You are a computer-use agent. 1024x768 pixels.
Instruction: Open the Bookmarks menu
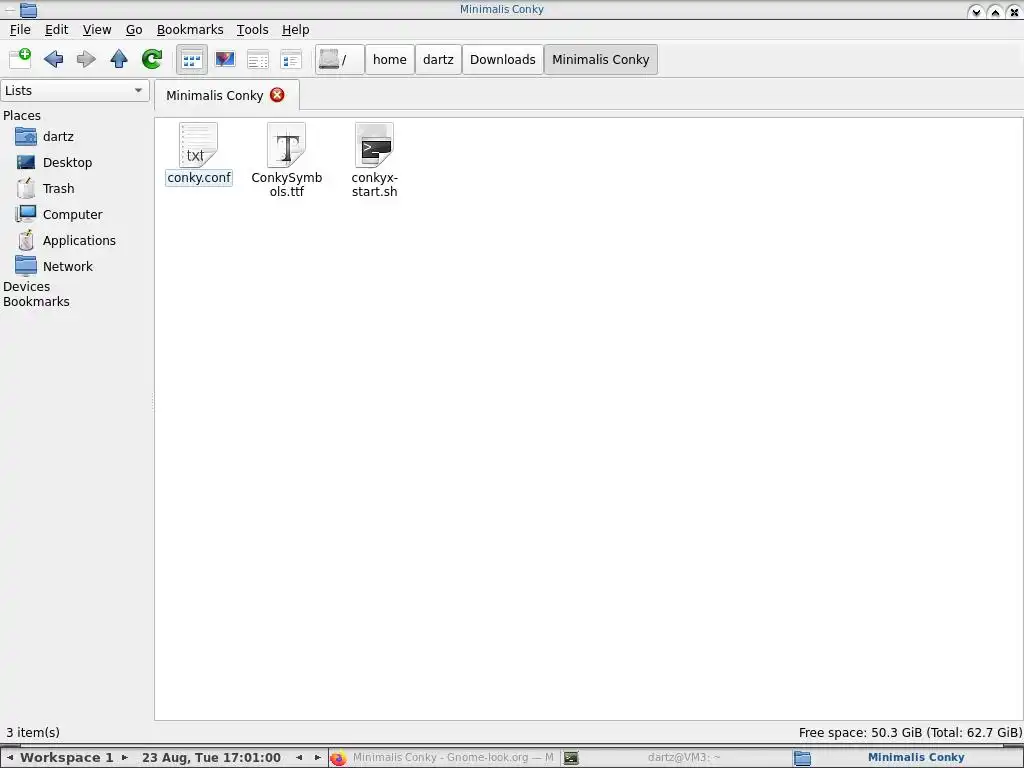(190, 29)
